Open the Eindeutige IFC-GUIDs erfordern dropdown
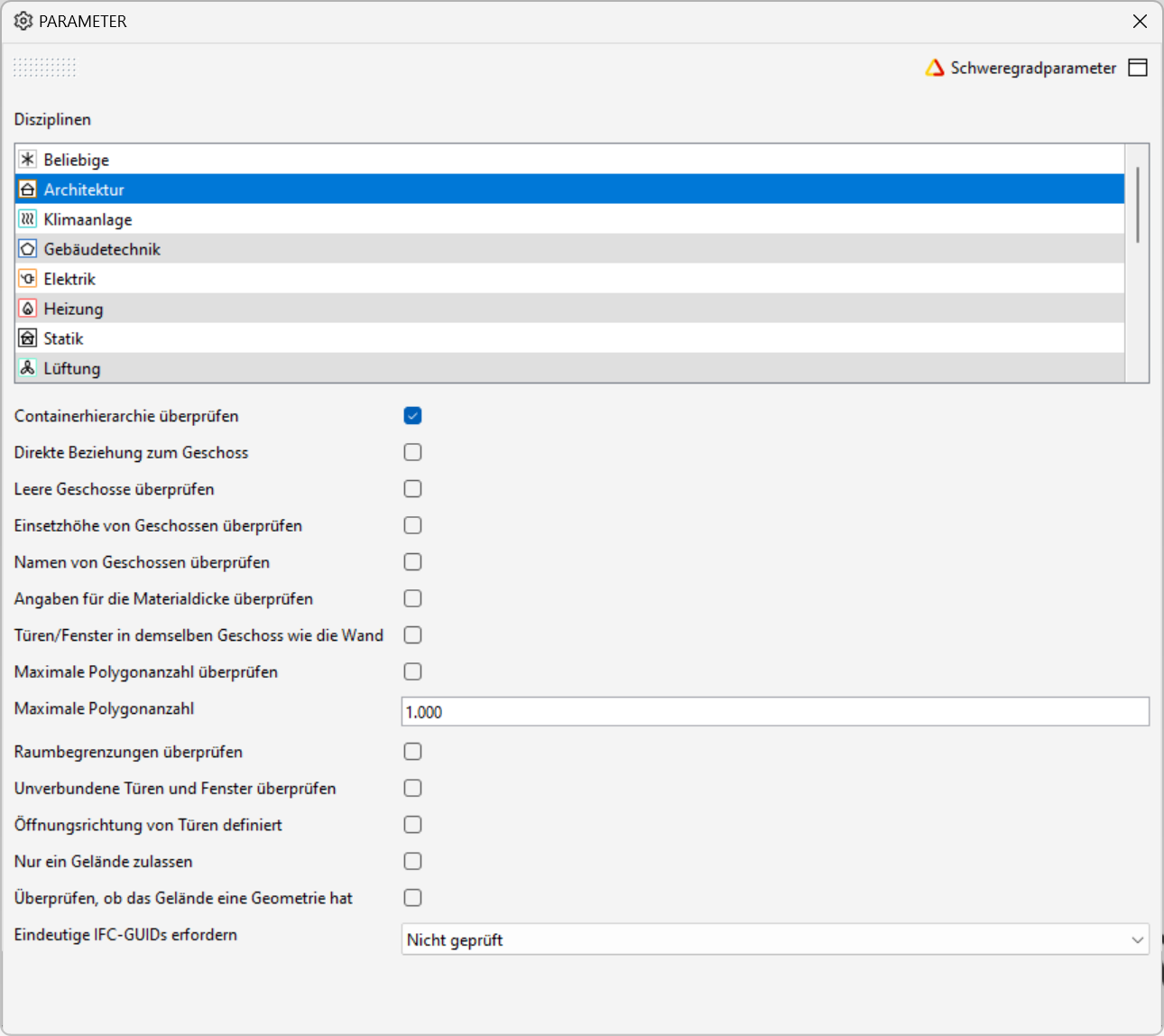 [x=775, y=939]
